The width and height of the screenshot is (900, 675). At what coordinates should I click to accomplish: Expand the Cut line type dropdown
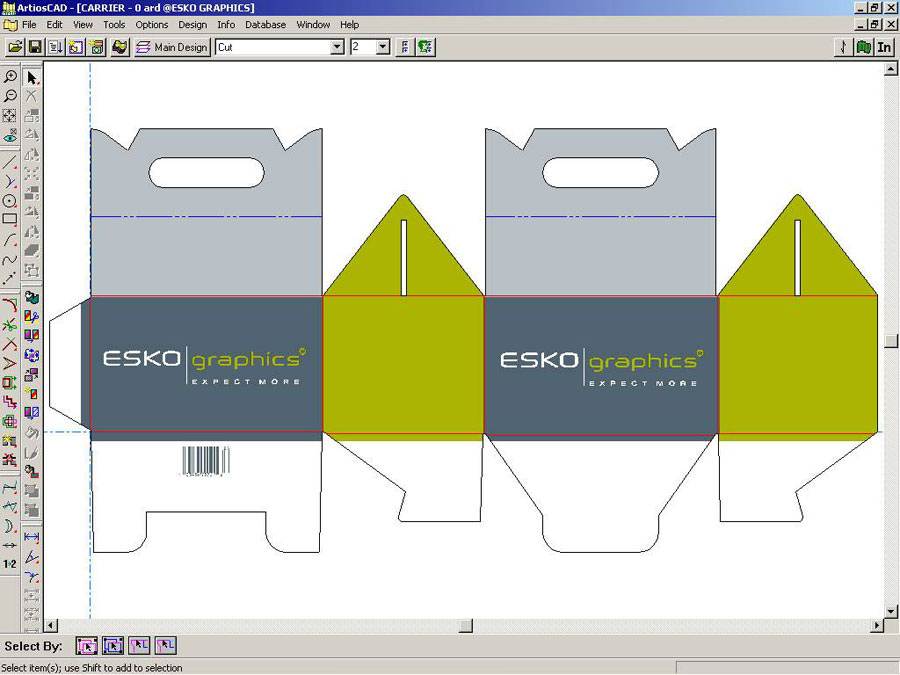coord(338,47)
